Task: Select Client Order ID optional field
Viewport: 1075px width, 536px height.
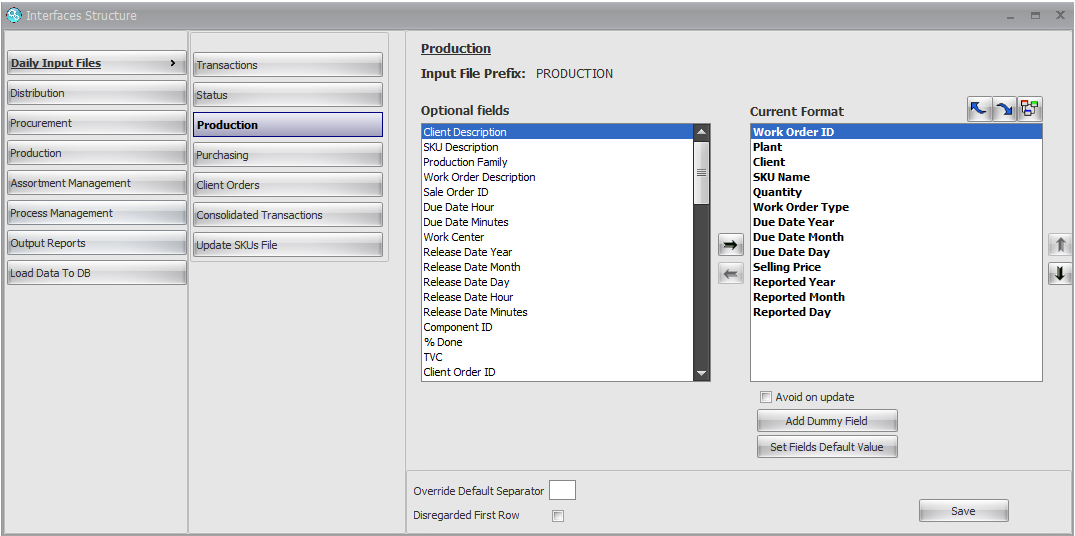Action: [557, 372]
